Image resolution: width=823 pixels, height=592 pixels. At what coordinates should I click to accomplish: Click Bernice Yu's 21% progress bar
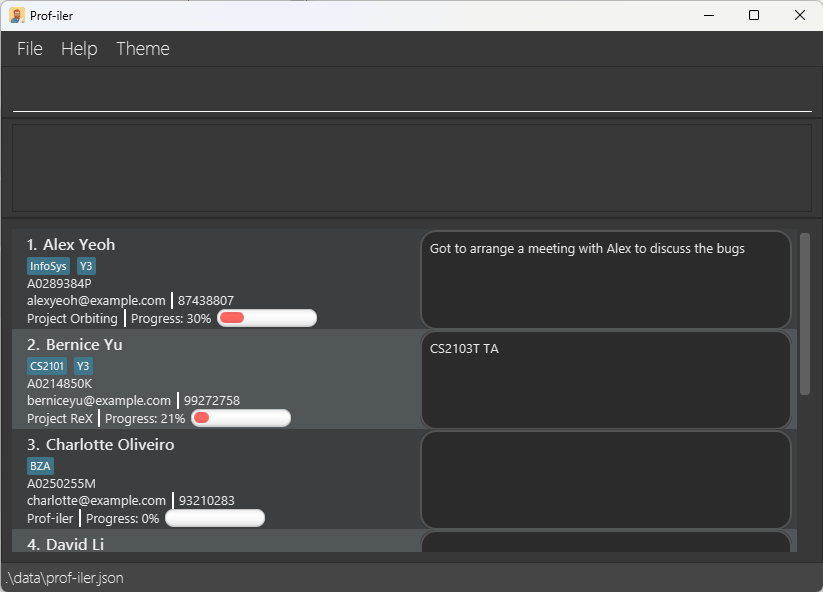click(x=241, y=418)
